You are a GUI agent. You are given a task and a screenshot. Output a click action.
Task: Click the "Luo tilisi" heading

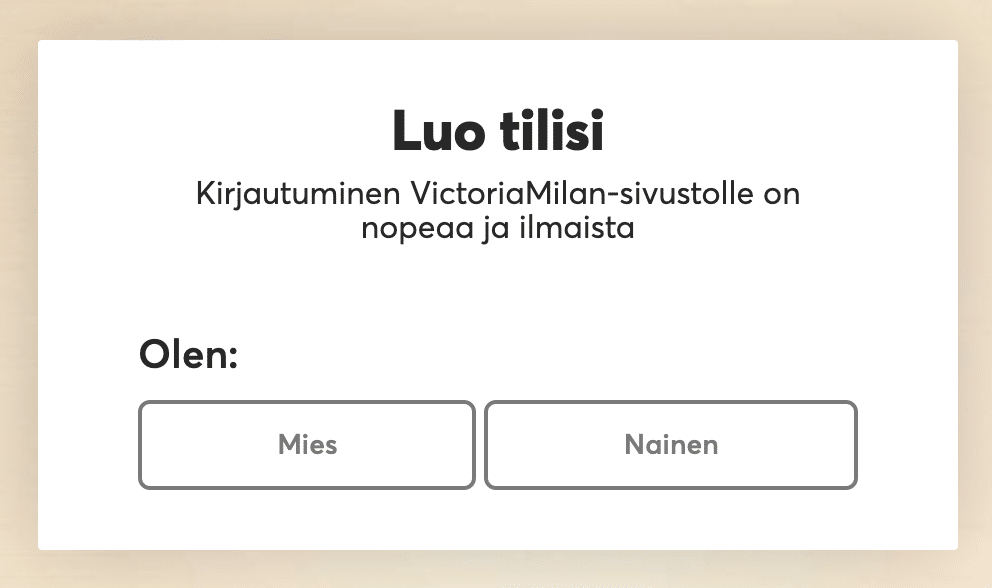pyautogui.click(x=497, y=132)
